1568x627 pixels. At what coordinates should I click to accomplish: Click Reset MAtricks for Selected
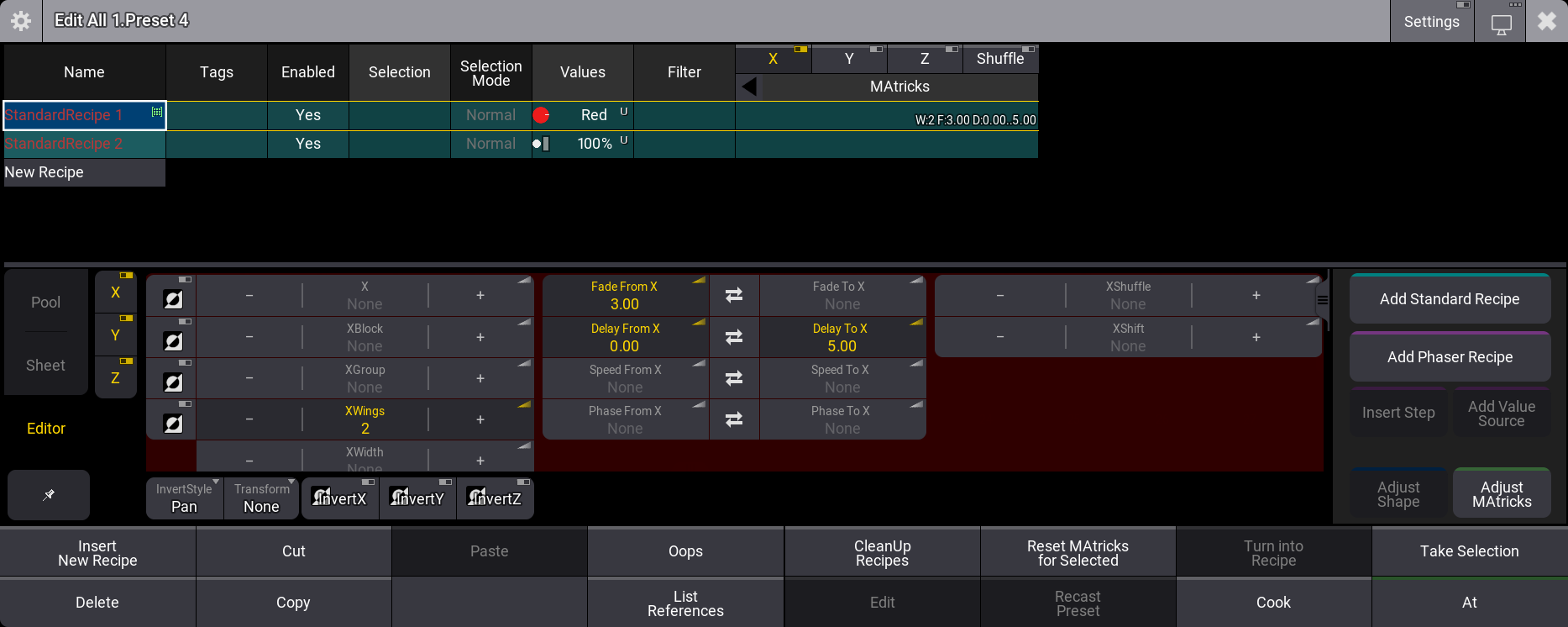coord(1078,553)
